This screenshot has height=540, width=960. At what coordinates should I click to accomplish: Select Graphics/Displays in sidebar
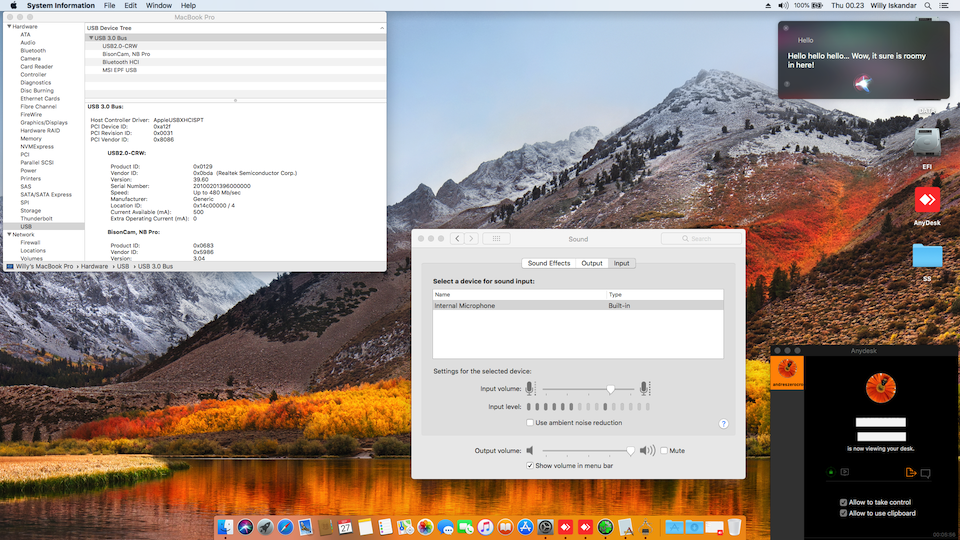[x=43, y=122]
